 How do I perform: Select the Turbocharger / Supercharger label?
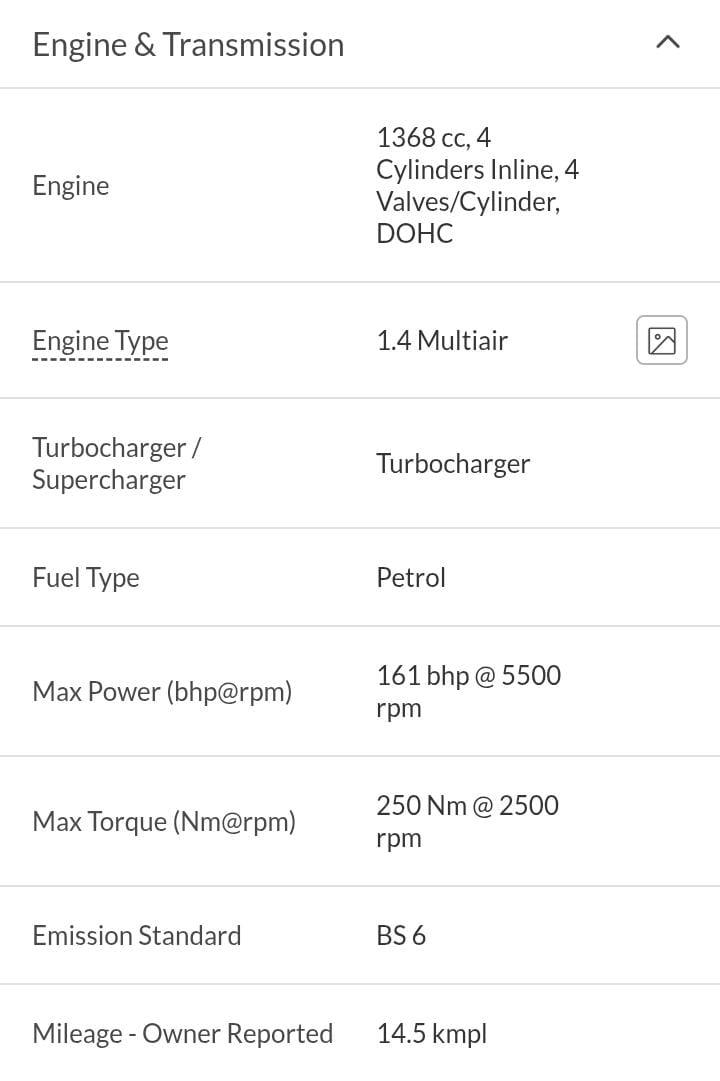coord(117,463)
